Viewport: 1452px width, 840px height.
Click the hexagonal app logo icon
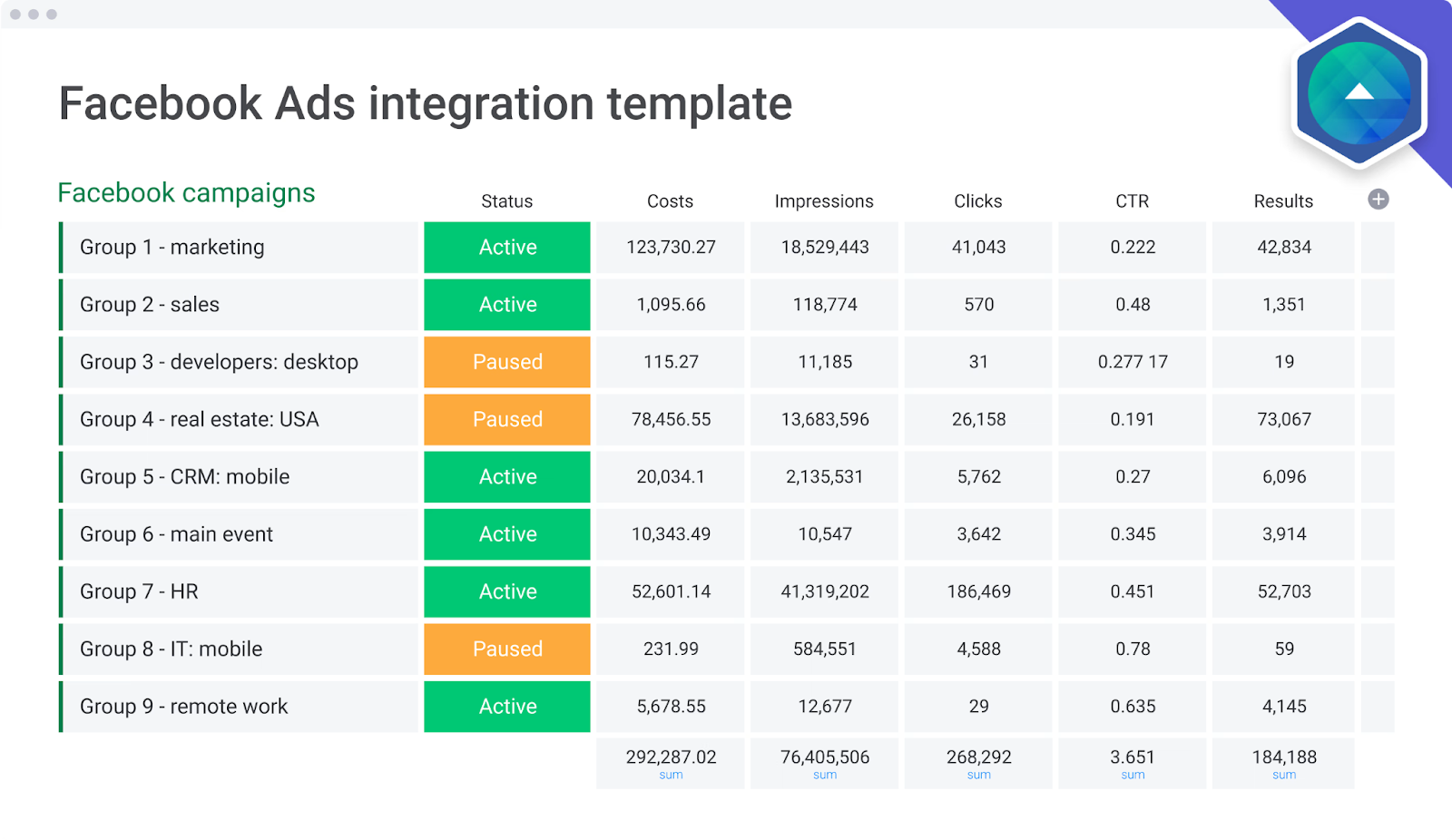(x=1359, y=93)
